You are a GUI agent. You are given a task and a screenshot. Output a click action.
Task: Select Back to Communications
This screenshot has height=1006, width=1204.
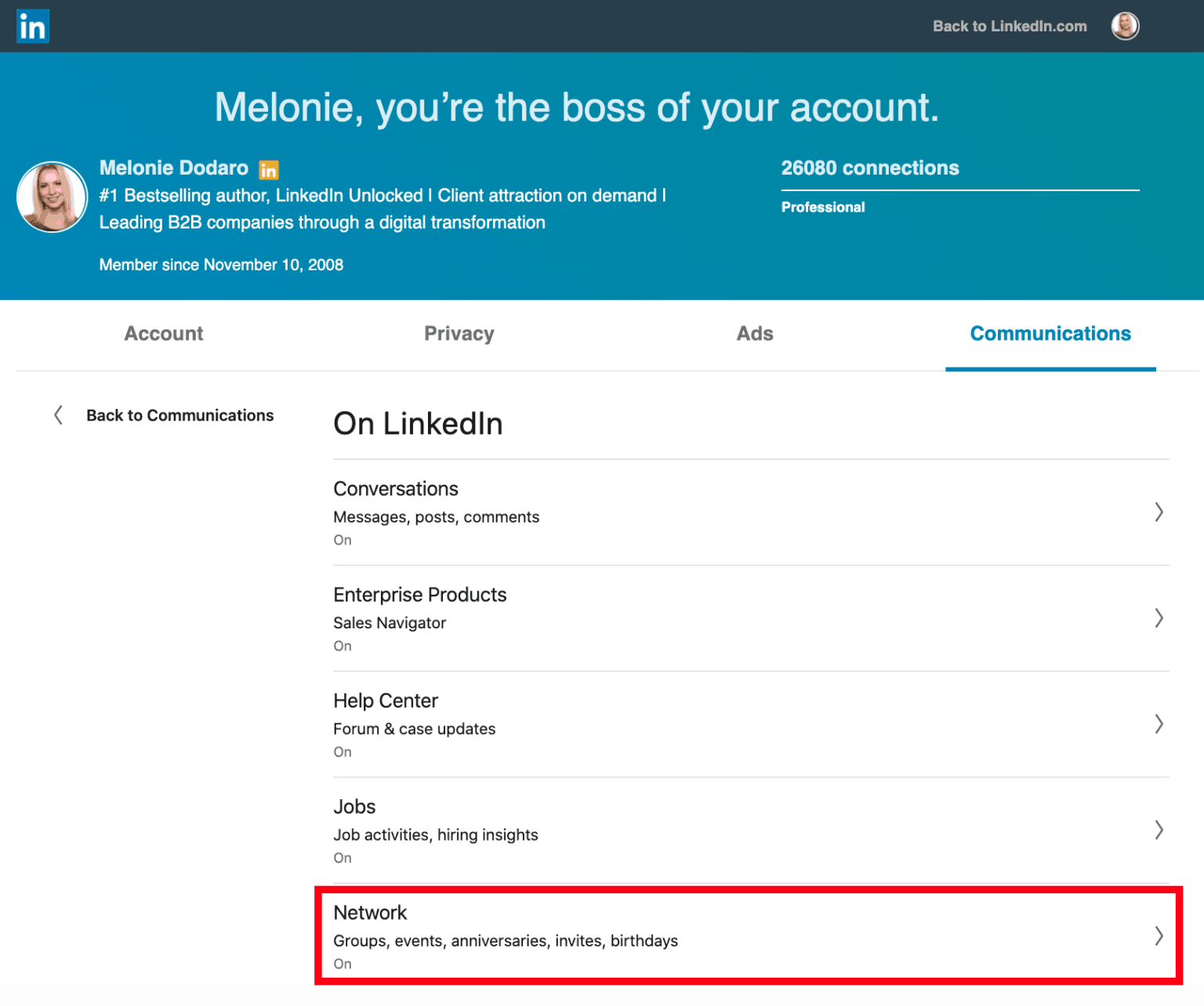tap(180, 415)
